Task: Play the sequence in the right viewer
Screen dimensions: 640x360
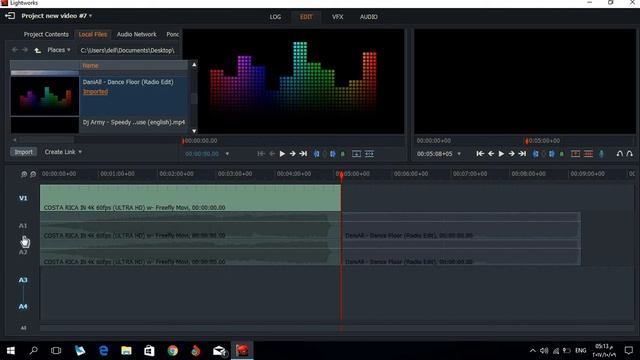Action: (501, 154)
